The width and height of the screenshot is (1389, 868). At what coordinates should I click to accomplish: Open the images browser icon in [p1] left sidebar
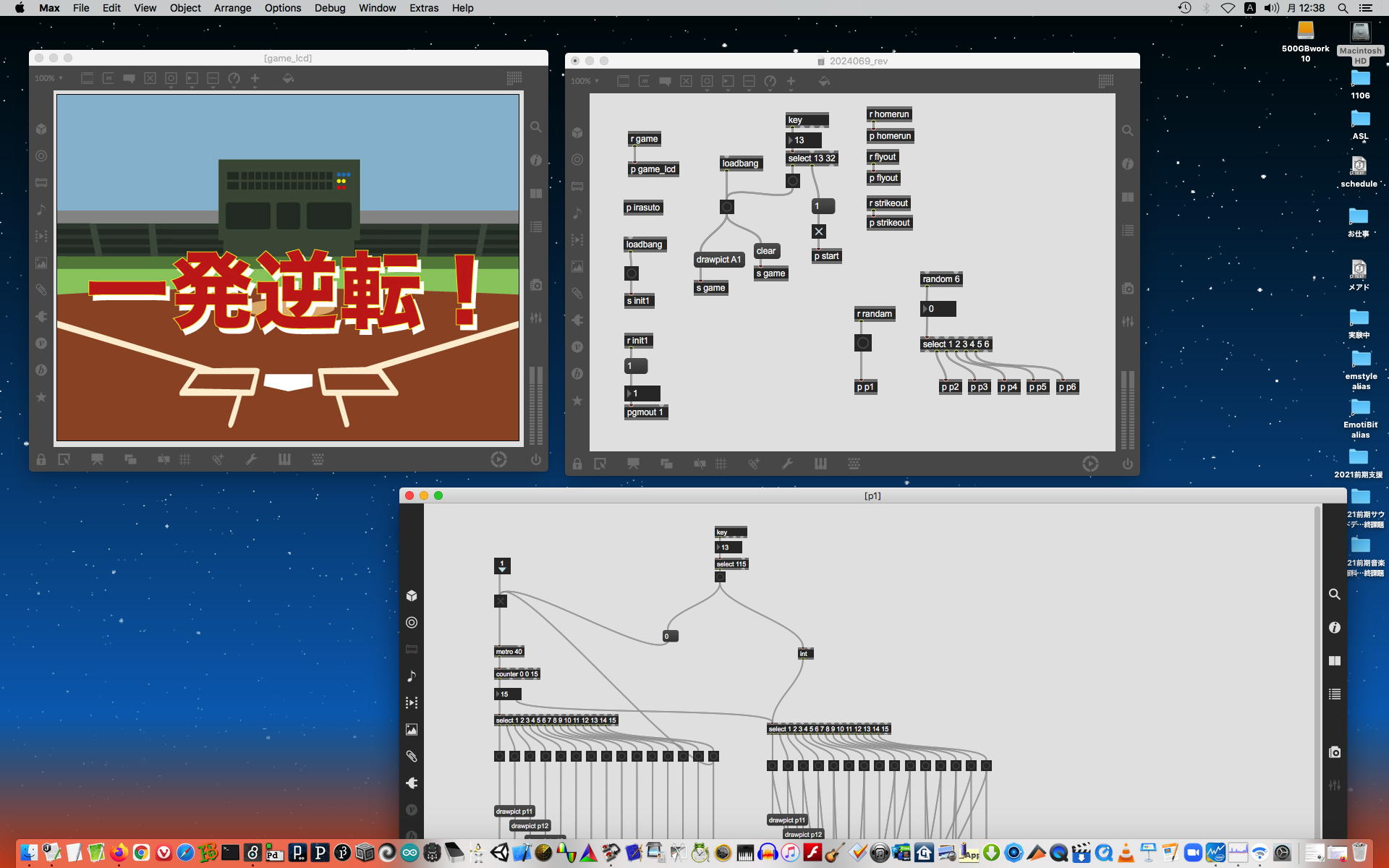point(412,729)
